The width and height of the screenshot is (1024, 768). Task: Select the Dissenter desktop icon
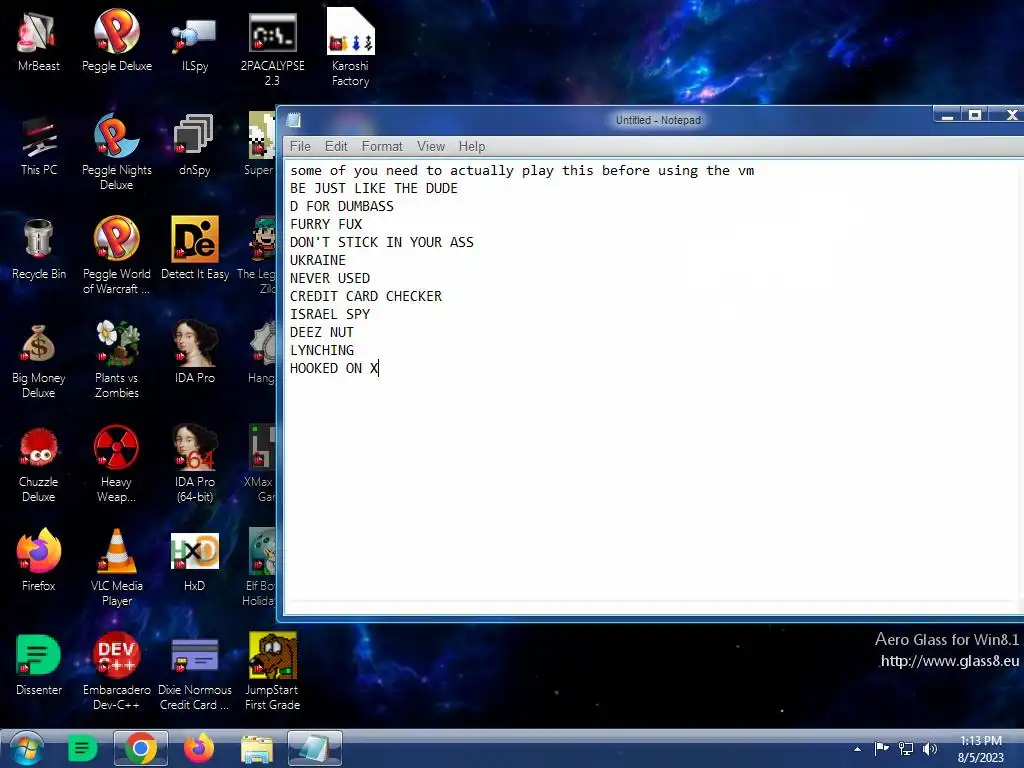click(39, 664)
